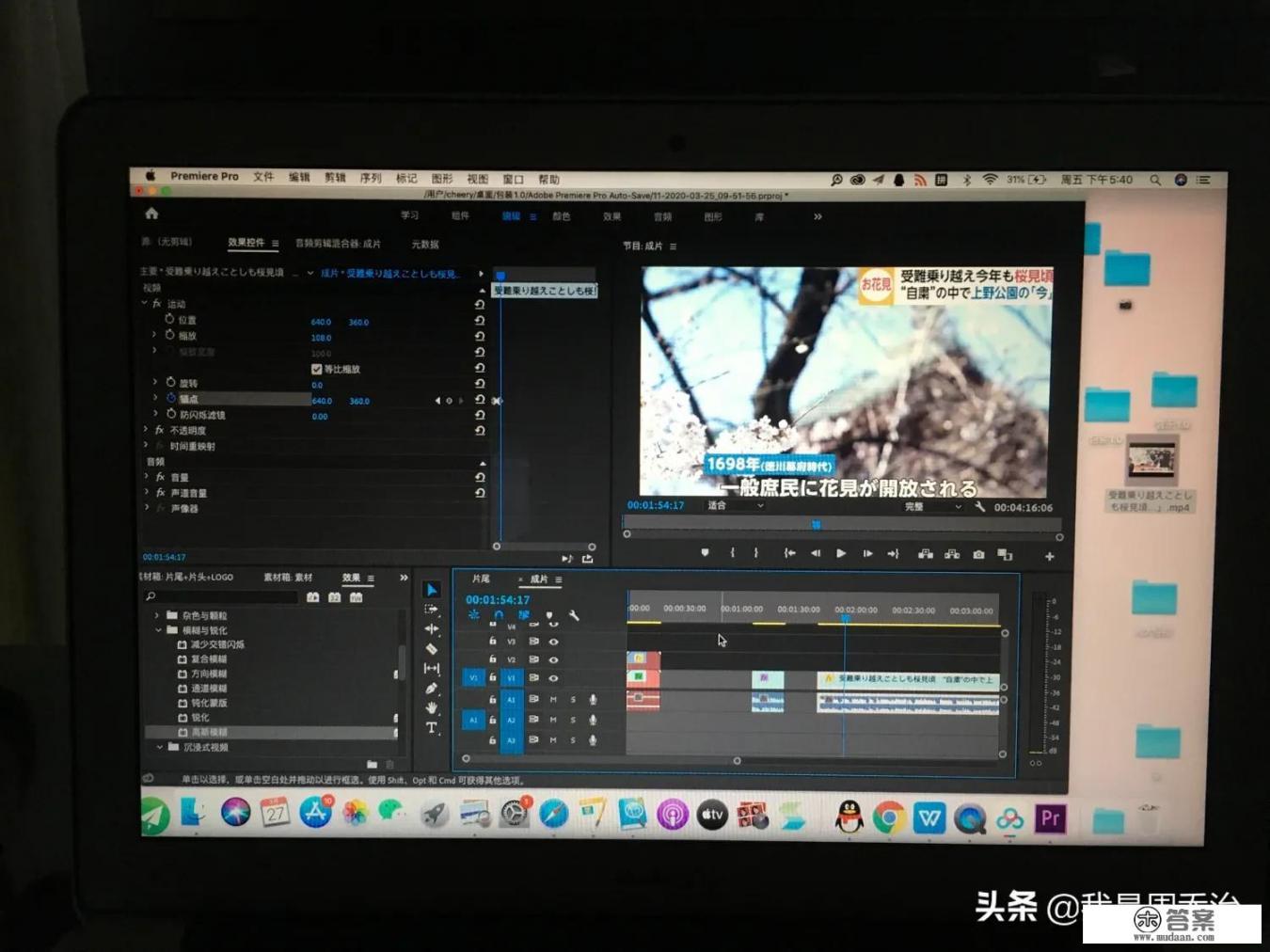Select the 高斯模糊 effect in list
This screenshot has width=1270, height=952.
point(209,732)
